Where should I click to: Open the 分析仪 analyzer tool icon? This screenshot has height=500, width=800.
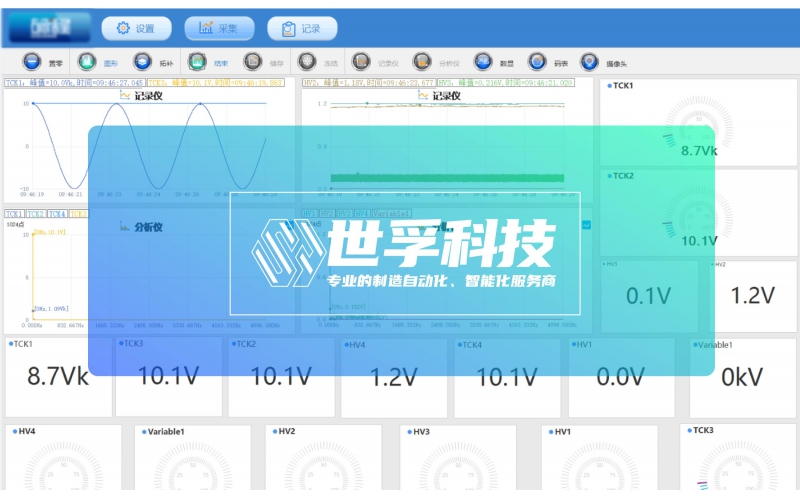point(422,61)
